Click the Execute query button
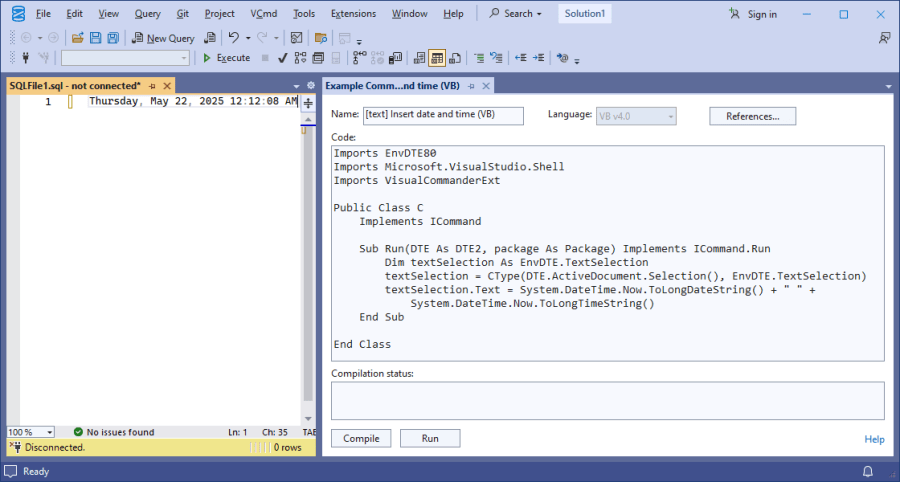Viewport: 900px width, 482px height. [x=226, y=58]
